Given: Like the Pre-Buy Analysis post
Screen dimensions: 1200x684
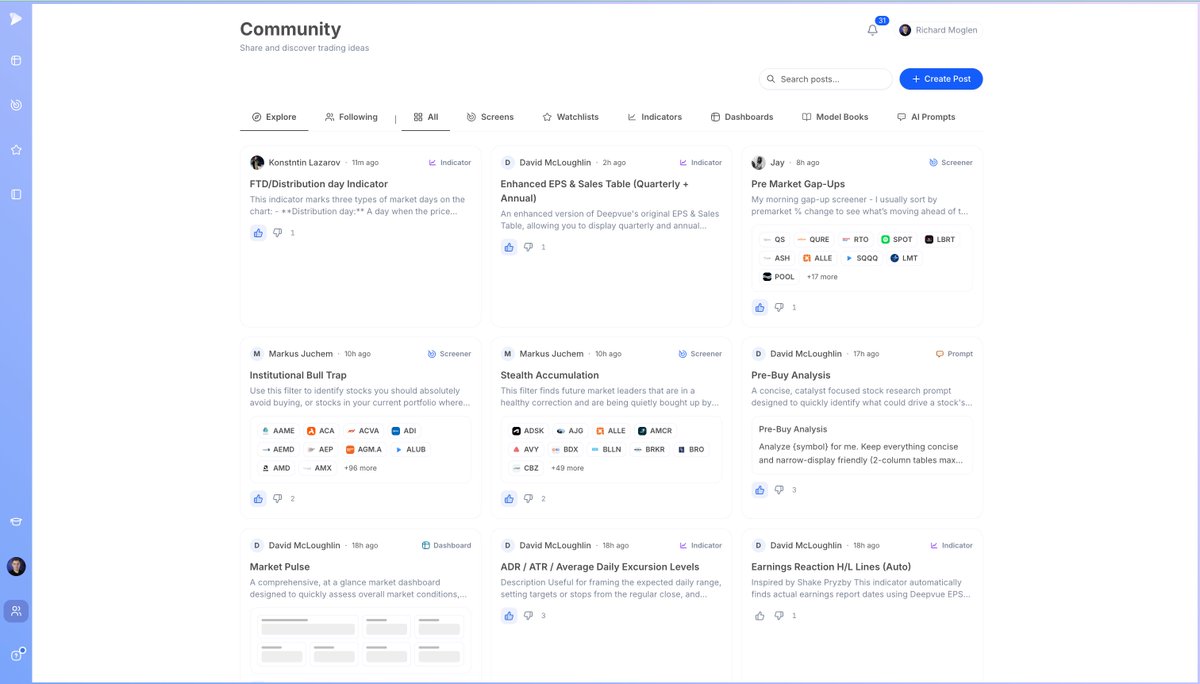Looking at the screenshot, I should click(760, 490).
